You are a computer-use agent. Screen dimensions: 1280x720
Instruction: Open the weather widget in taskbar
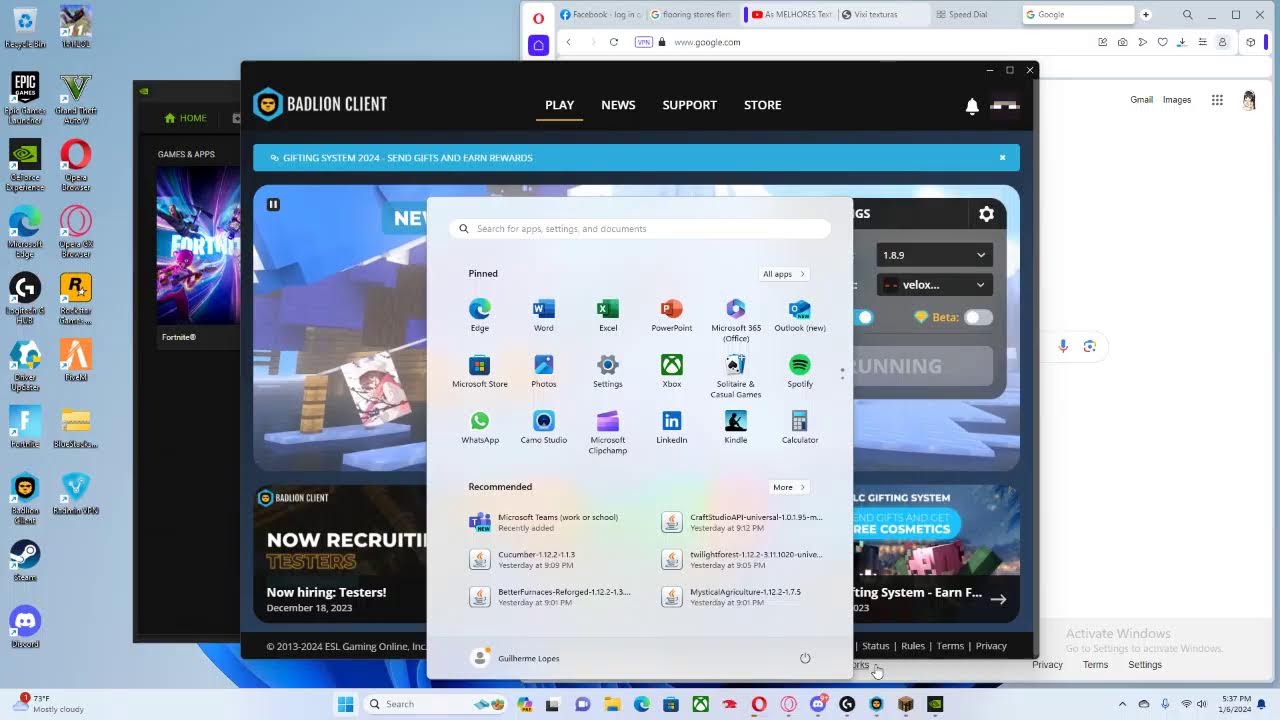click(x=48, y=703)
